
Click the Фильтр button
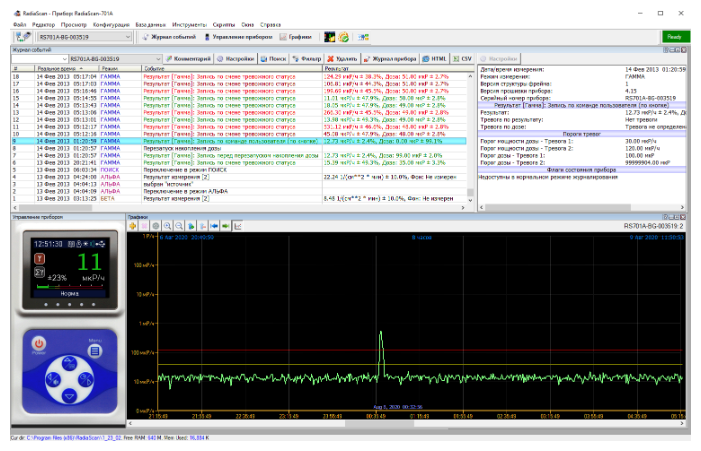(307, 59)
